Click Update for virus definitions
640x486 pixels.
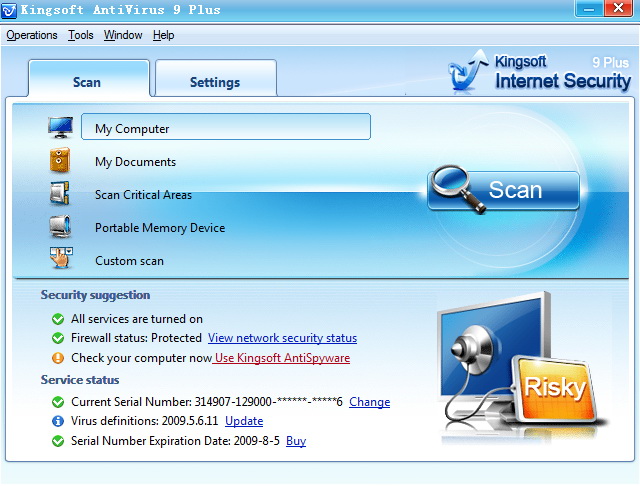[244, 421]
